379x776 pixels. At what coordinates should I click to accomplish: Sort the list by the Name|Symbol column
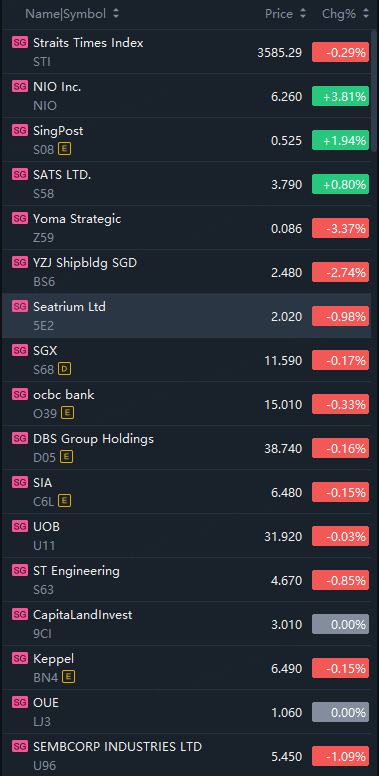pyautogui.click(x=72, y=14)
